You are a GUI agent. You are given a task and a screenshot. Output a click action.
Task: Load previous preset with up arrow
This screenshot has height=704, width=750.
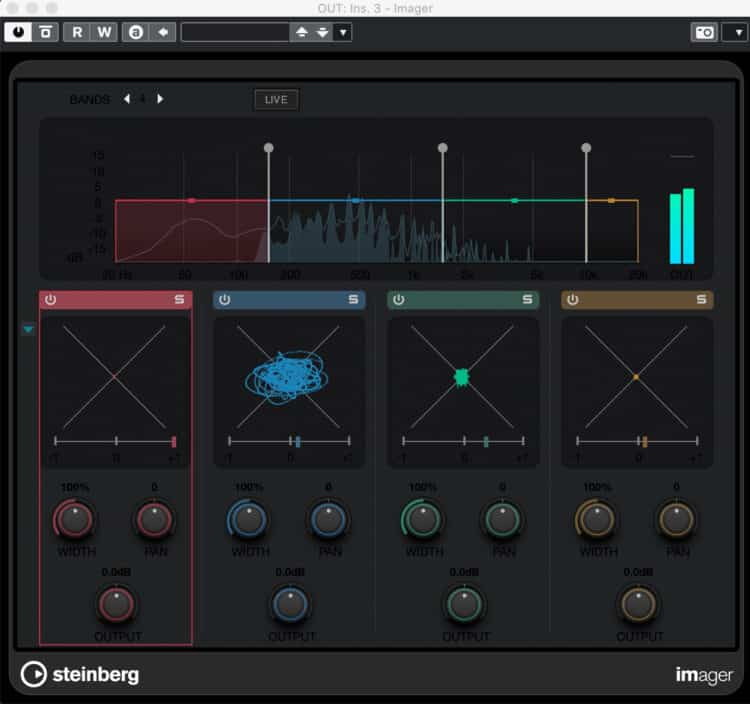301,33
